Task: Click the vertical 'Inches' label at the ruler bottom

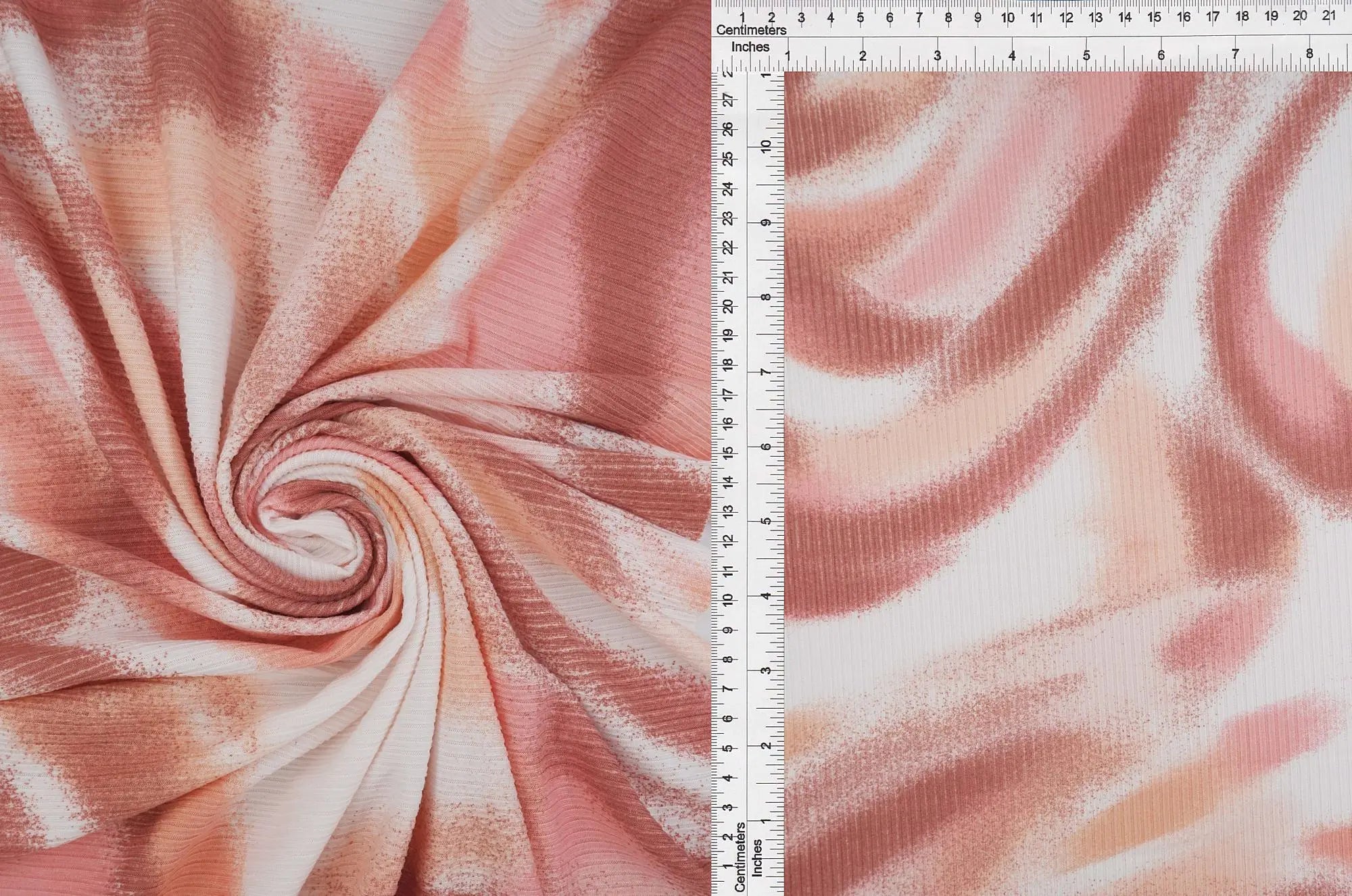Action: coord(757,857)
